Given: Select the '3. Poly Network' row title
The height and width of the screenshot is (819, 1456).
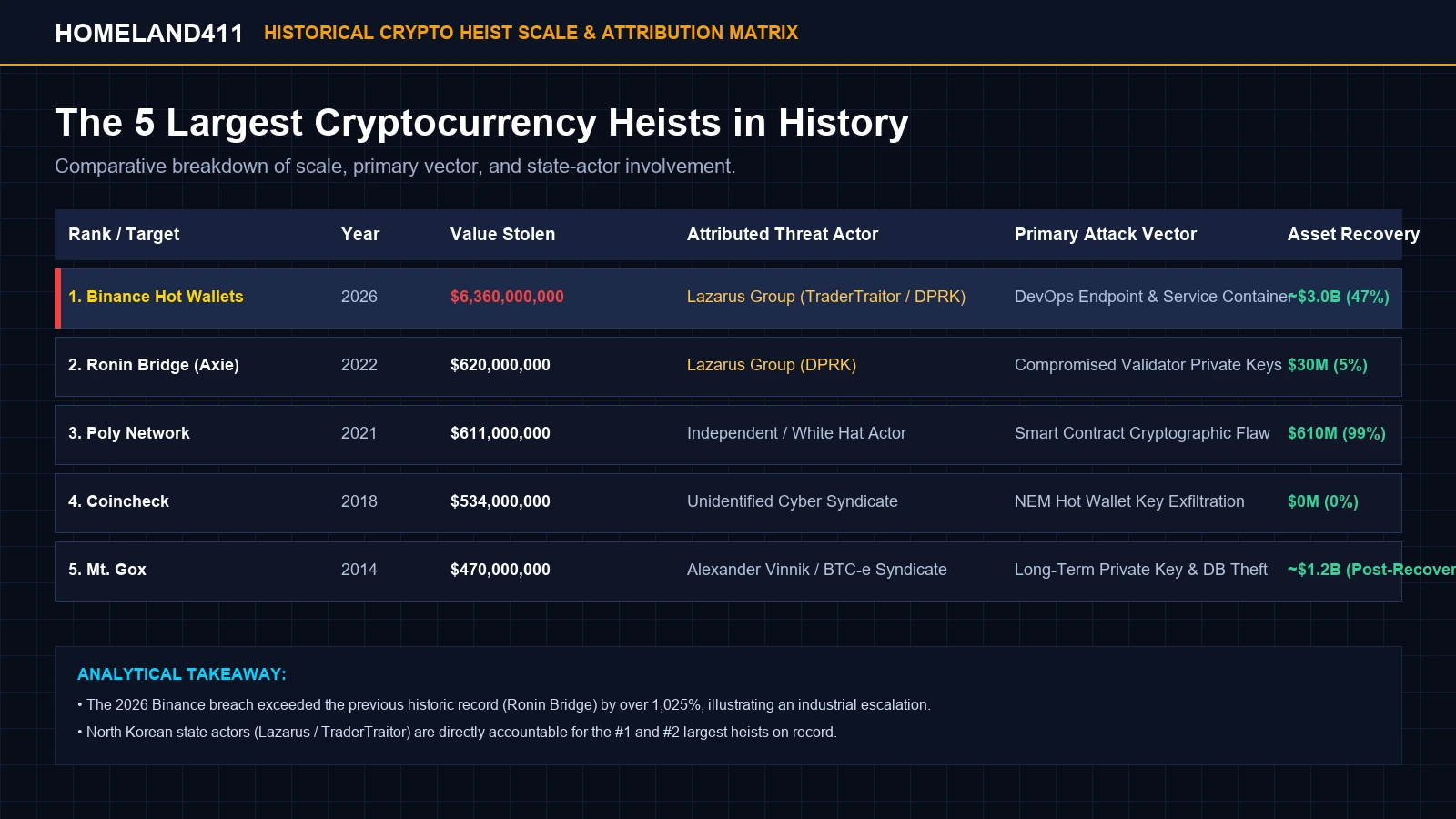Looking at the screenshot, I should [x=129, y=433].
